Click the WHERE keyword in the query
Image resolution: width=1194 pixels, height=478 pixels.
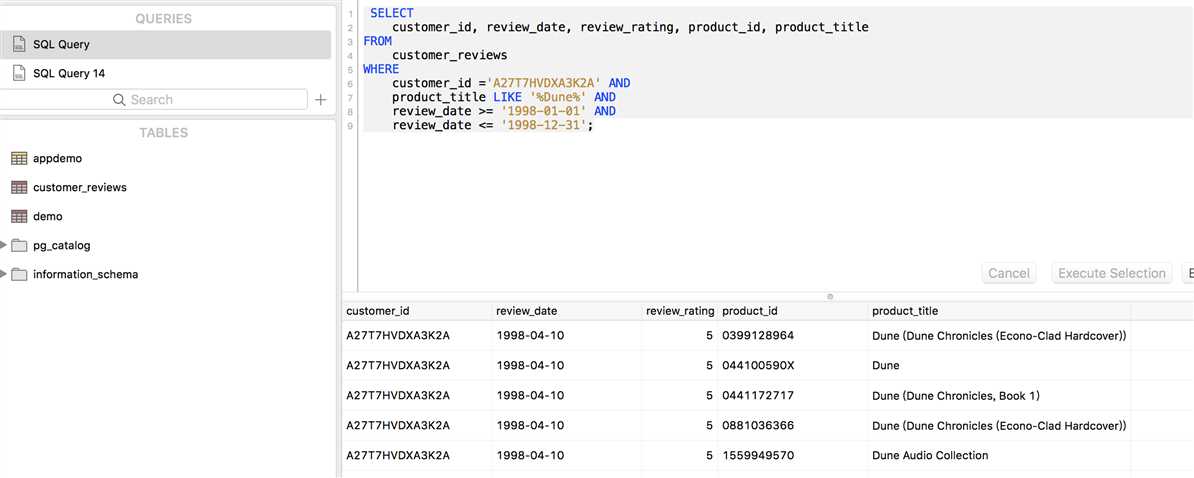tap(382, 69)
